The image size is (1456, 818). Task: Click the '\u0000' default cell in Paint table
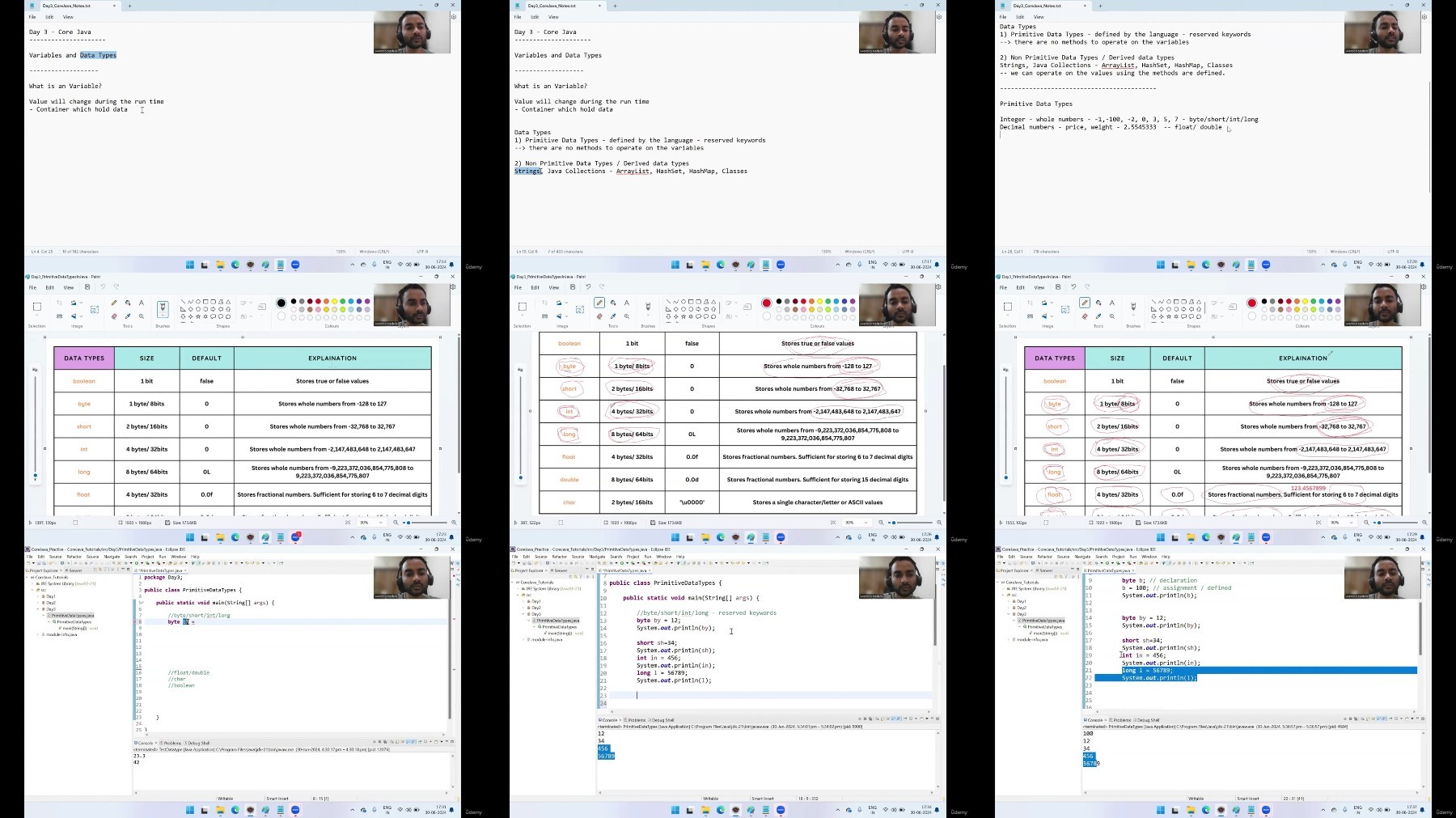point(692,502)
